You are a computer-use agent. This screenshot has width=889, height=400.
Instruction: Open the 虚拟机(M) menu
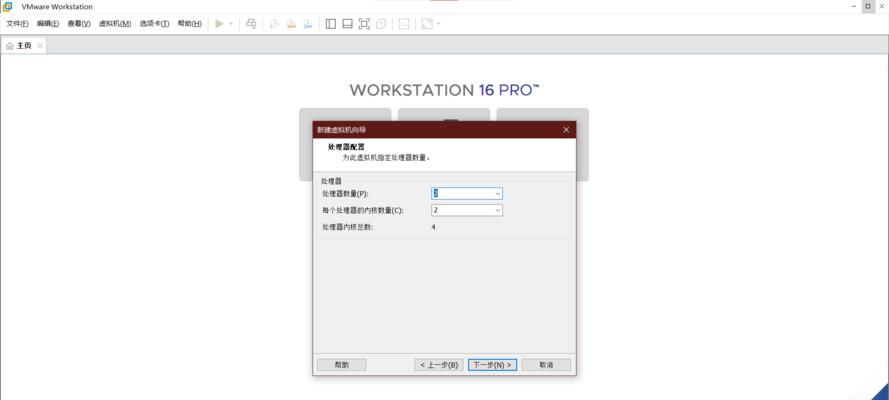click(x=115, y=24)
